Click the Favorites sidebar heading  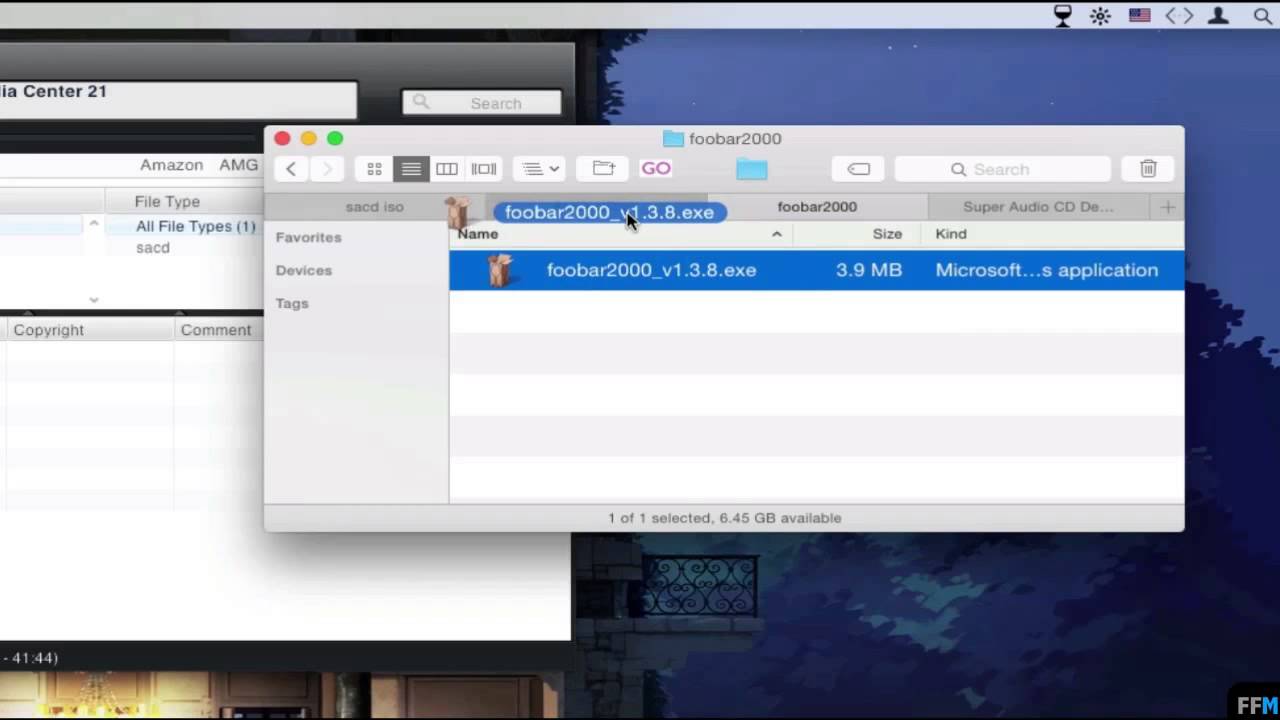pyautogui.click(x=308, y=237)
